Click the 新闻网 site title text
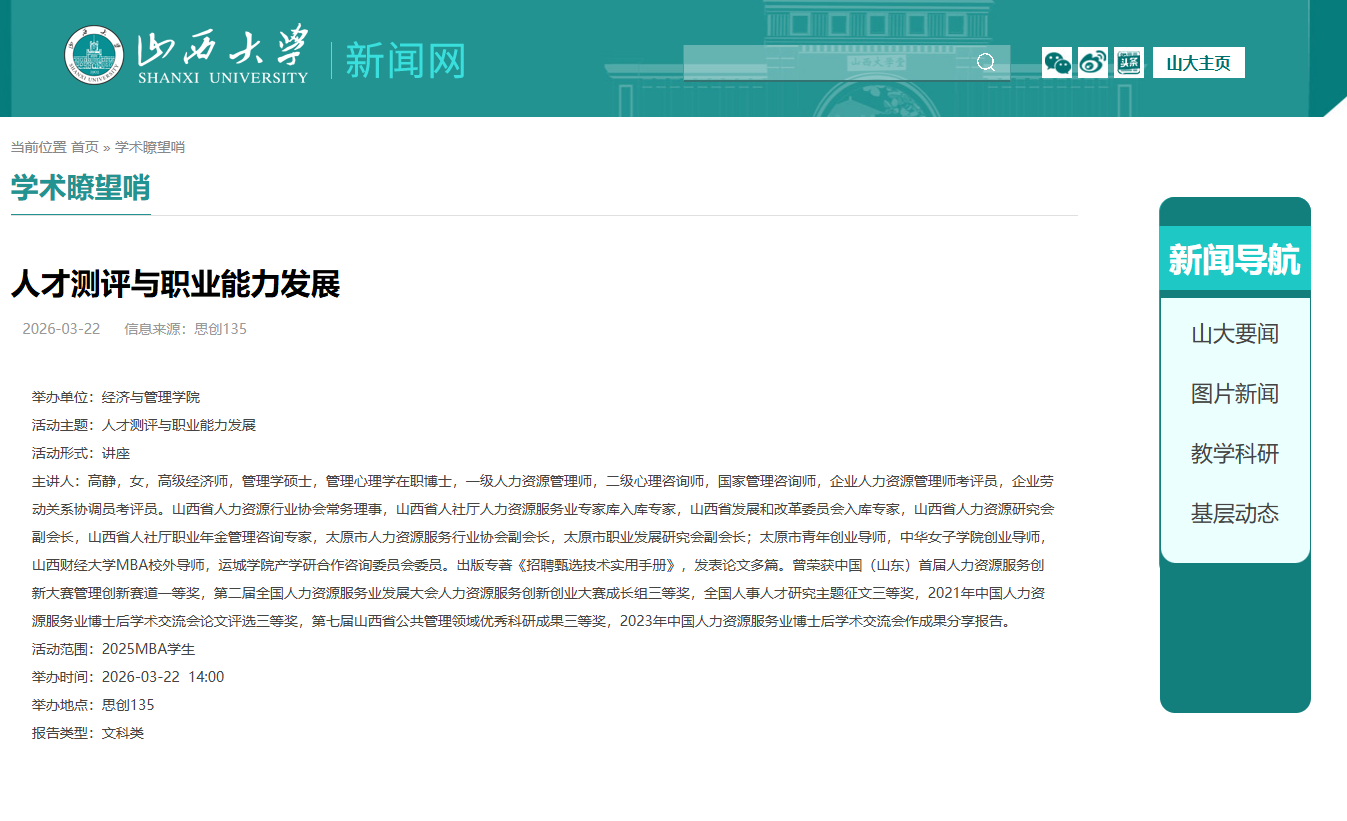Screen dimensions: 1347x821 pyautogui.click(x=405, y=61)
